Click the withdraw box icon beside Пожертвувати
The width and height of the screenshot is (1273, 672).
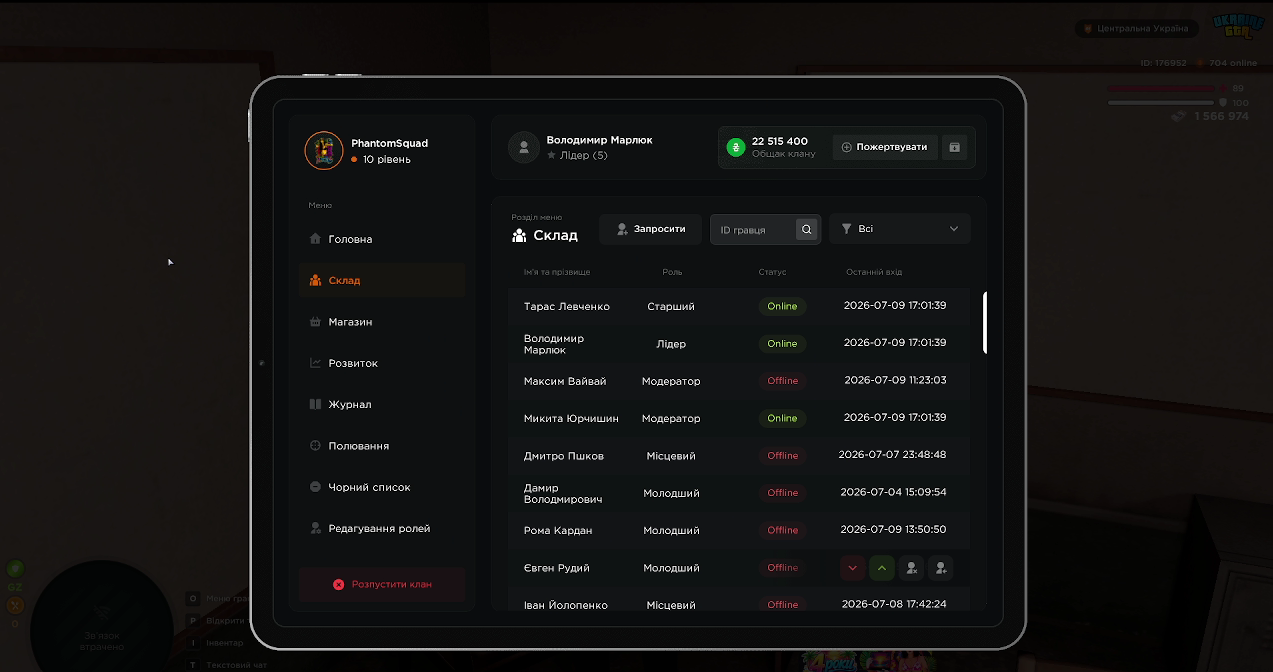click(954, 147)
